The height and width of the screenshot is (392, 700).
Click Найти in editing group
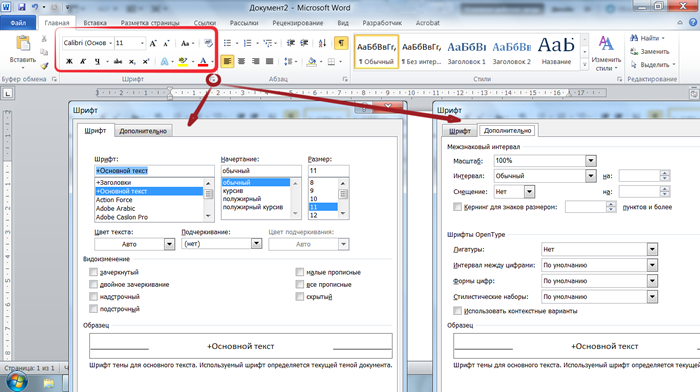tap(648, 38)
